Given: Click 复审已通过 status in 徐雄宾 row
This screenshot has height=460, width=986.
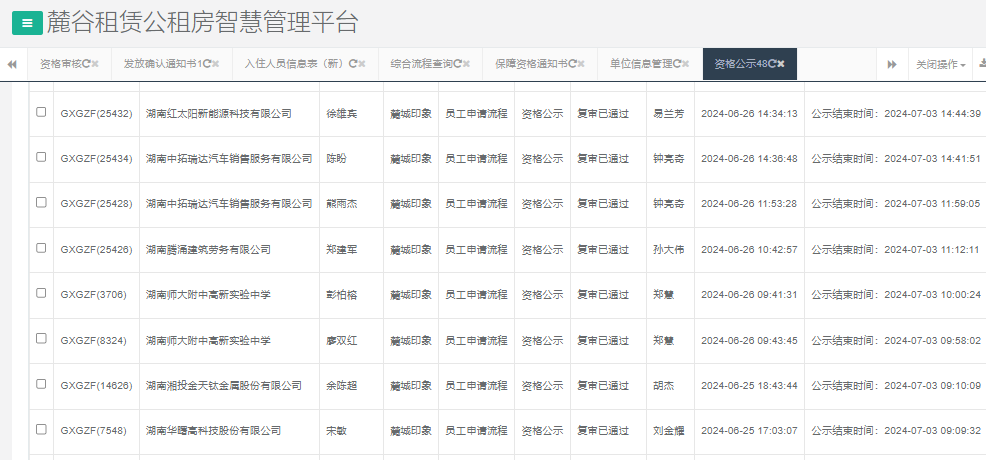Looking at the screenshot, I should (603, 114).
